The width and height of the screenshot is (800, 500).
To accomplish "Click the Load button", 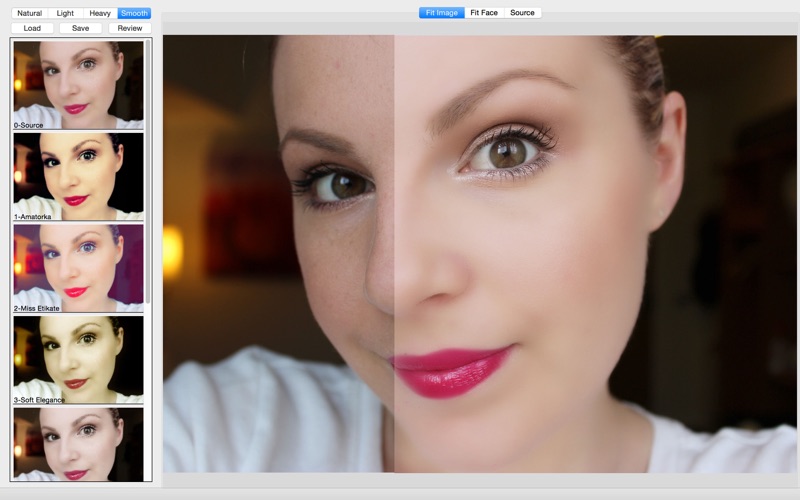I will click(32, 28).
